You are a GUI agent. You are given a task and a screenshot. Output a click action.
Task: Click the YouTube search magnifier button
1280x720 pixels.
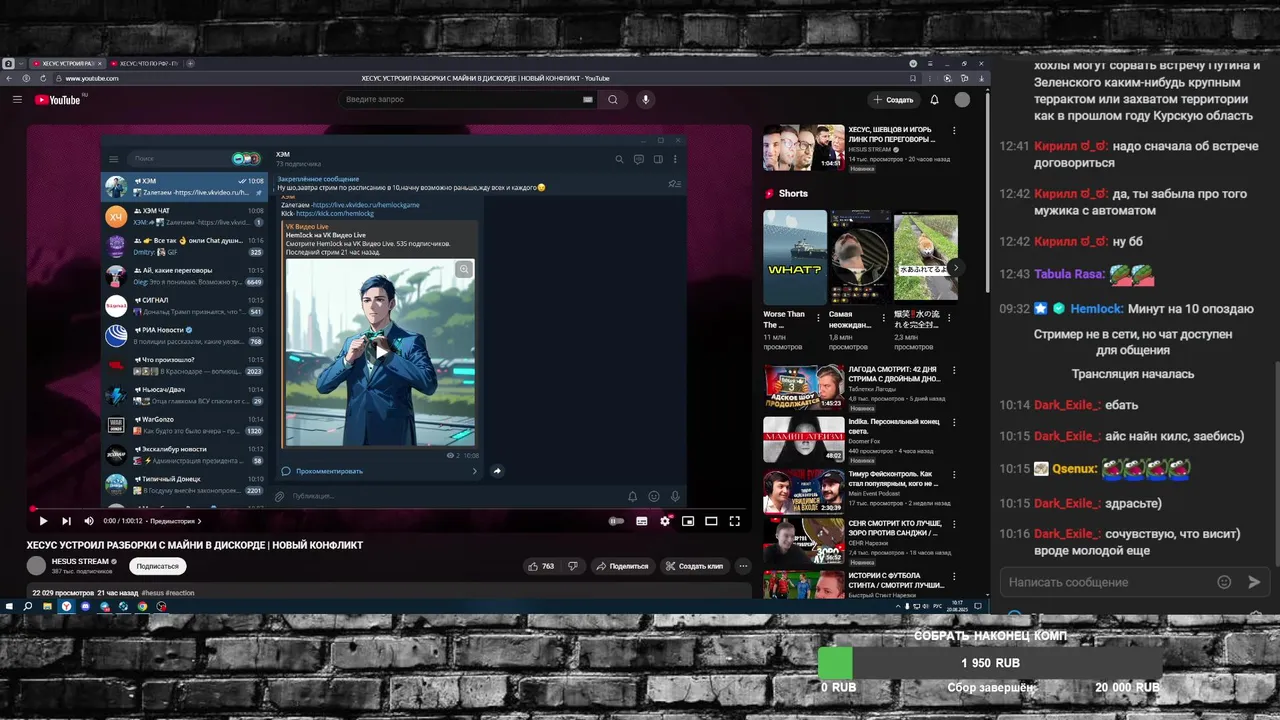[x=613, y=100]
